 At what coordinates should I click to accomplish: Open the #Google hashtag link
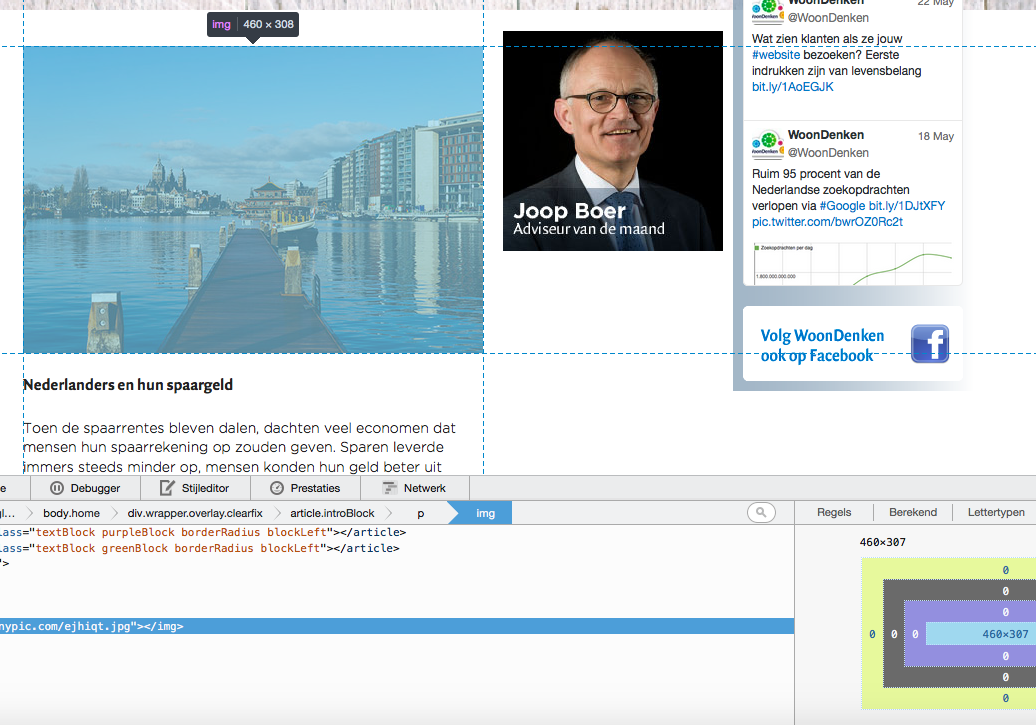pyautogui.click(x=842, y=206)
